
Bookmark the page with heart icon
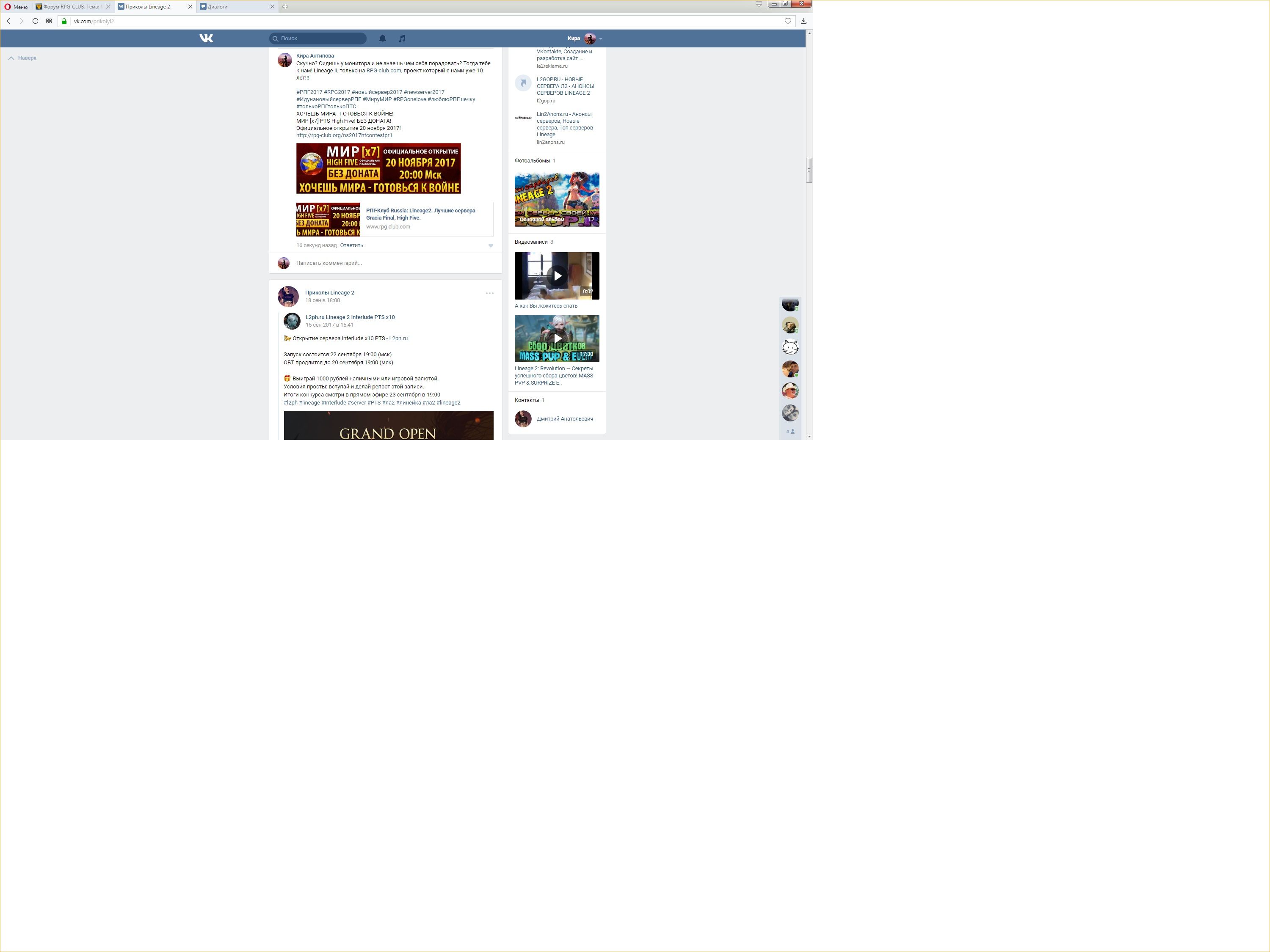(788, 21)
